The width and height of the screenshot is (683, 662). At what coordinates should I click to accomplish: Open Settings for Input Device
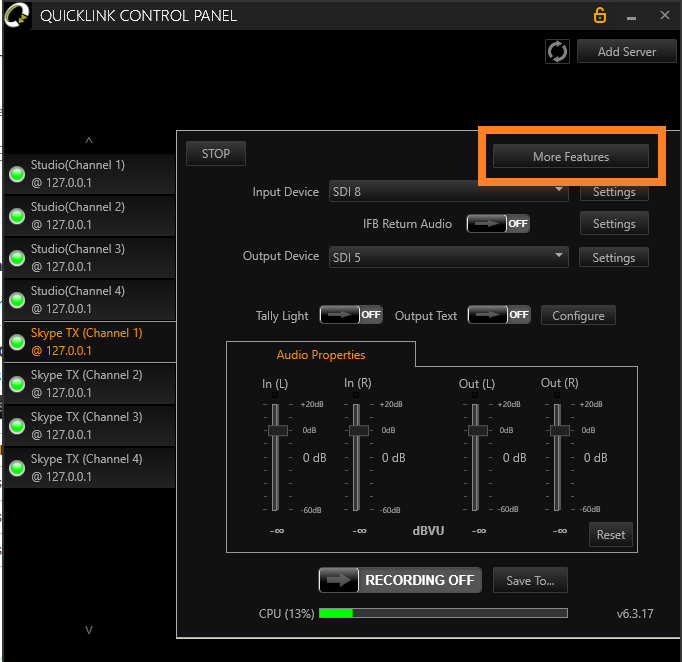pyautogui.click(x=614, y=192)
